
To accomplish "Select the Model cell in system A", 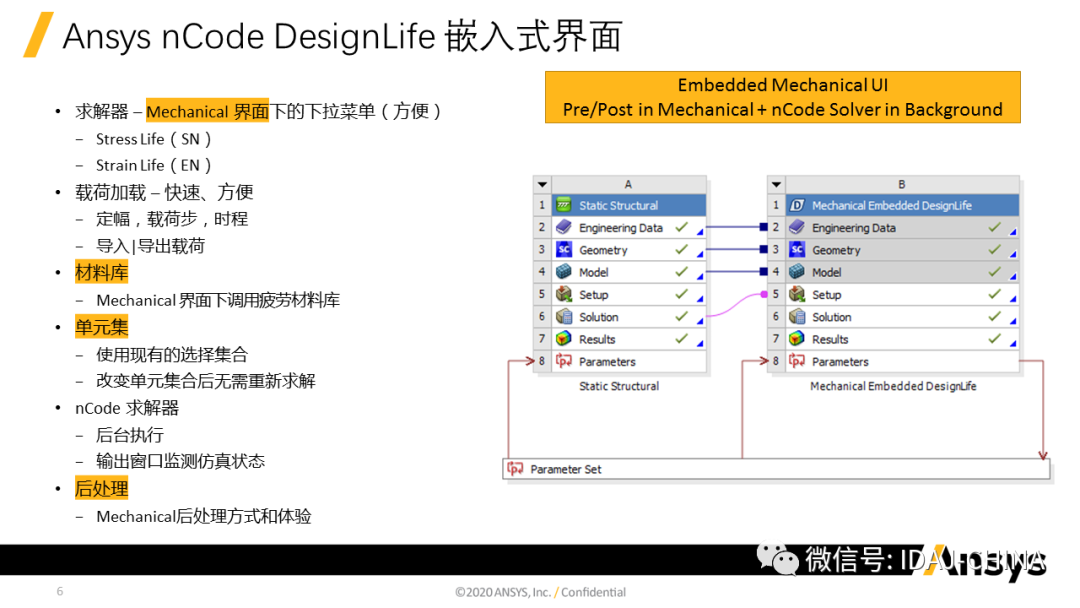I will coord(629,272).
